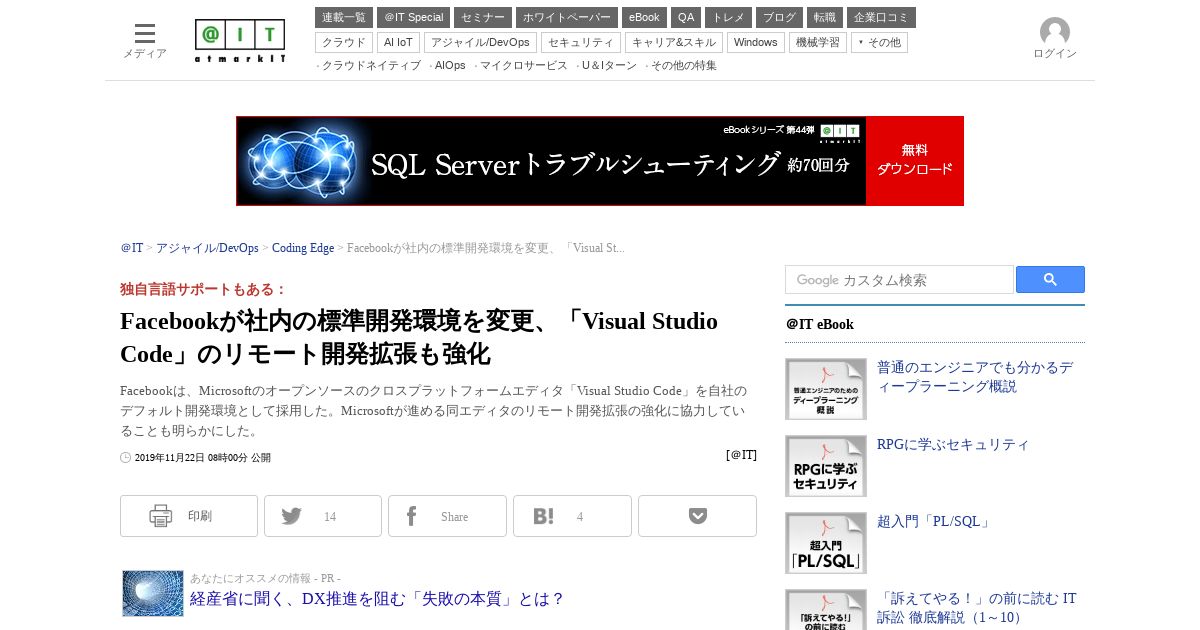The width and height of the screenshot is (1200, 630).
Task: Open マイクロサービス feature link
Action: (x=523, y=66)
